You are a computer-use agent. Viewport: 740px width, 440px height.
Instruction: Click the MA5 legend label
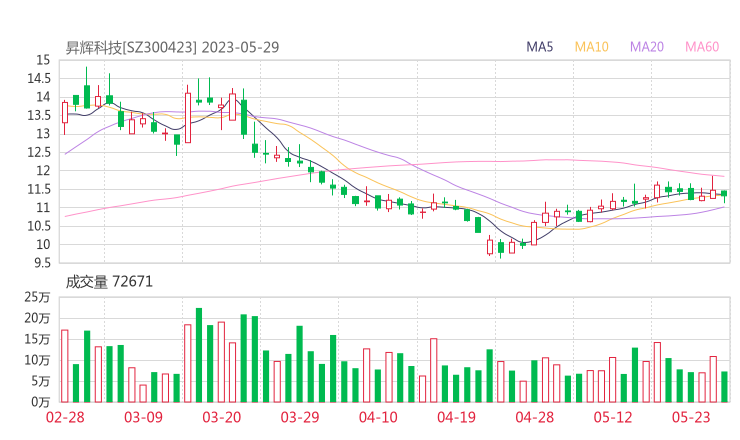tap(539, 47)
